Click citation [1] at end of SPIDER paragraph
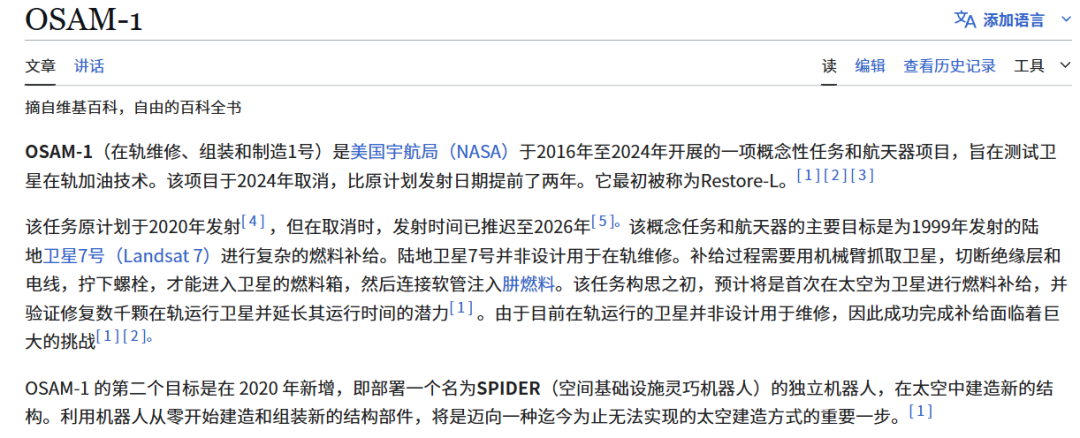 (x=920, y=411)
